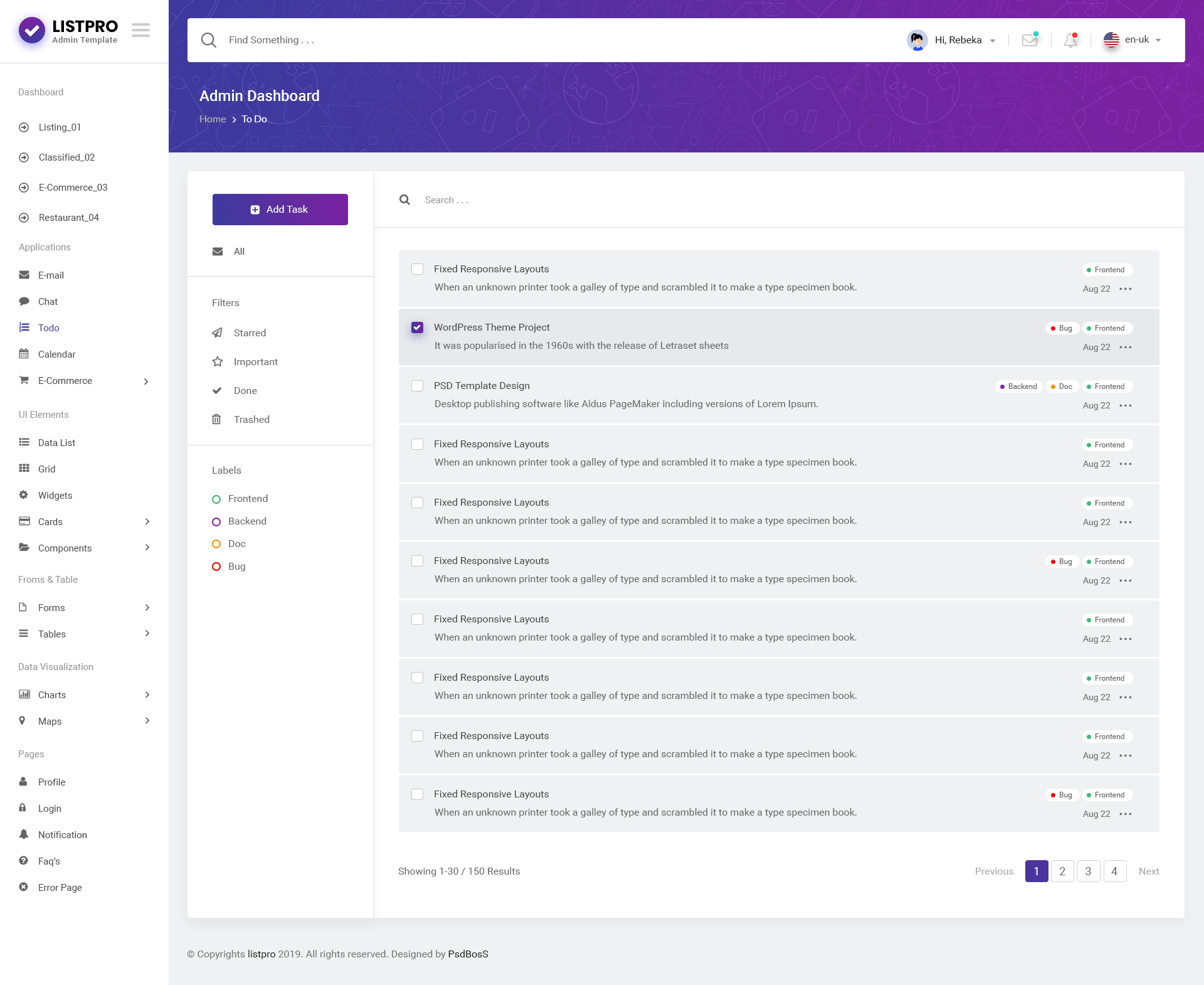Expand the en-uk language dropdown
1204x985 pixels.
click(x=1136, y=40)
